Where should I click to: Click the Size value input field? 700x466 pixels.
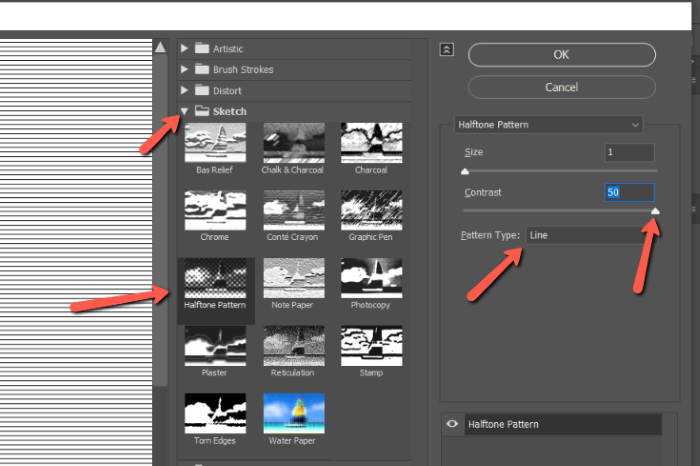pyautogui.click(x=629, y=153)
